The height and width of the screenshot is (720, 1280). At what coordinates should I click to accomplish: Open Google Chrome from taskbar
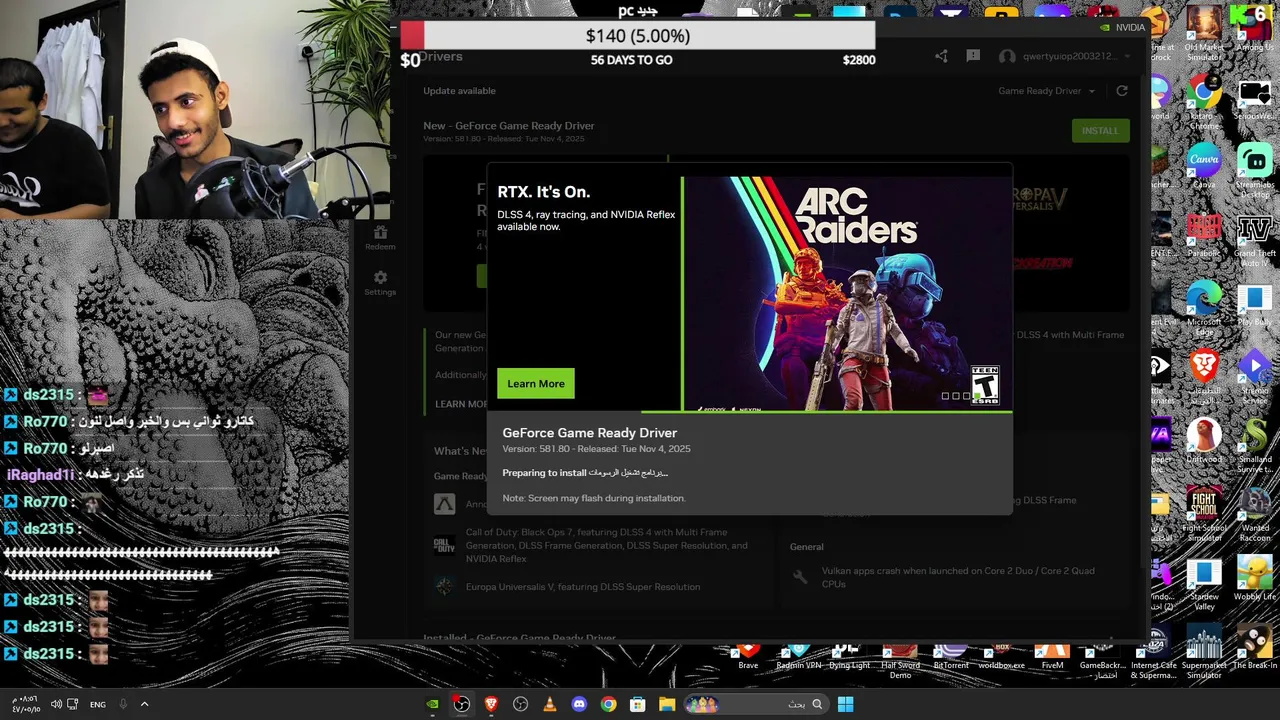point(608,704)
